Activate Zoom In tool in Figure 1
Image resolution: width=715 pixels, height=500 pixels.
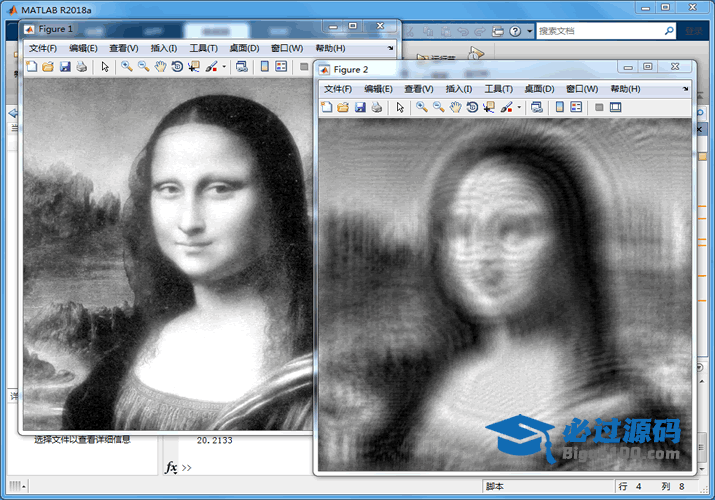(x=127, y=67)
